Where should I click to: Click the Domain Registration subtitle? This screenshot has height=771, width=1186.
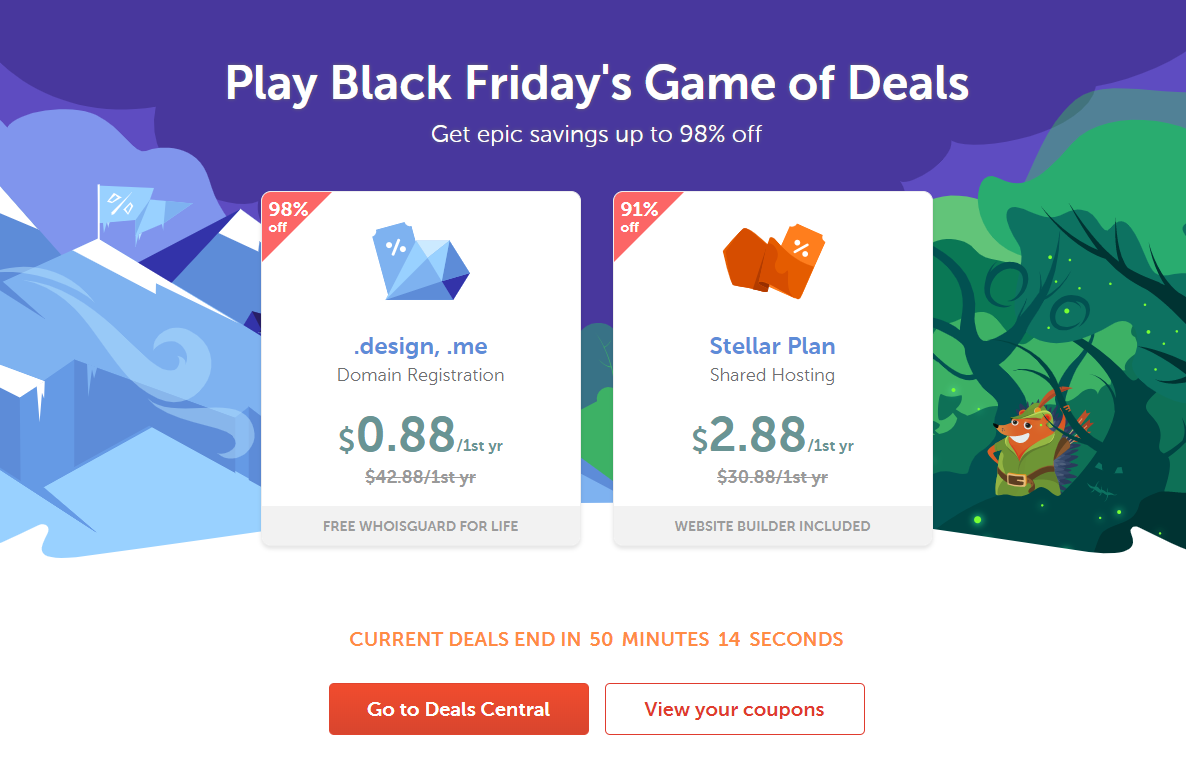coord(421,376)
